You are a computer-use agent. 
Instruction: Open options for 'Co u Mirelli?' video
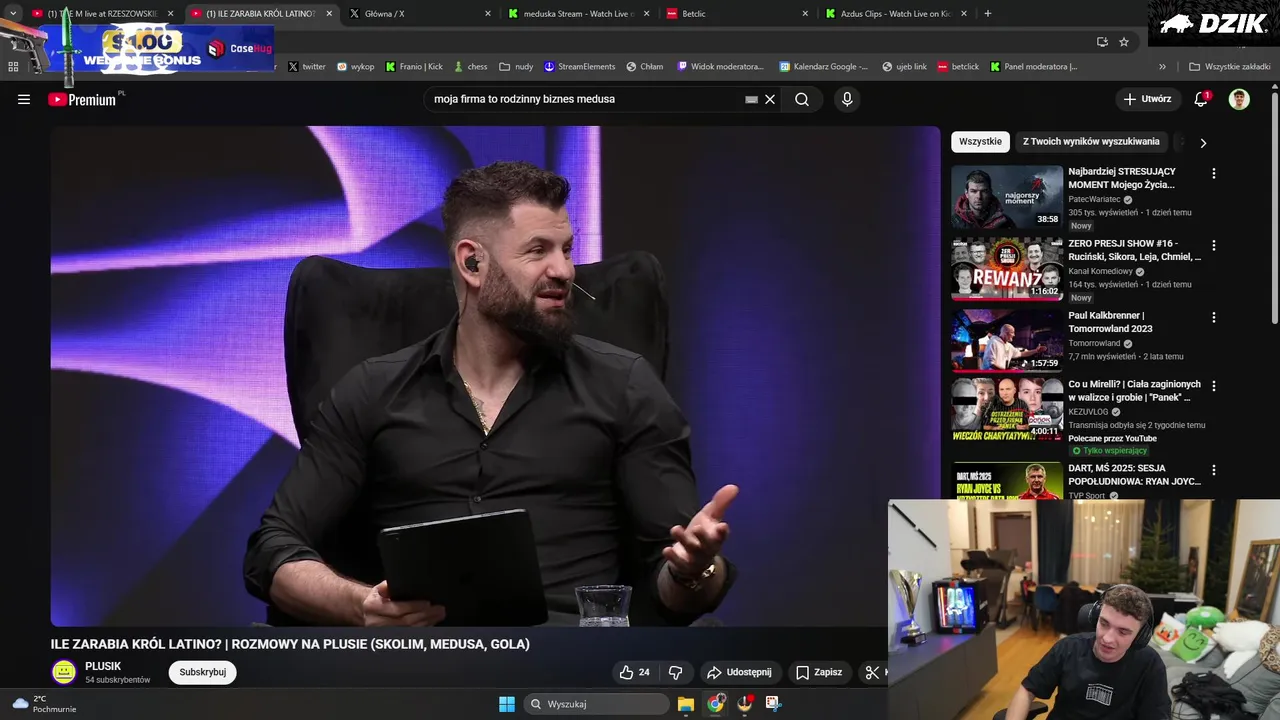[1214, 386]
